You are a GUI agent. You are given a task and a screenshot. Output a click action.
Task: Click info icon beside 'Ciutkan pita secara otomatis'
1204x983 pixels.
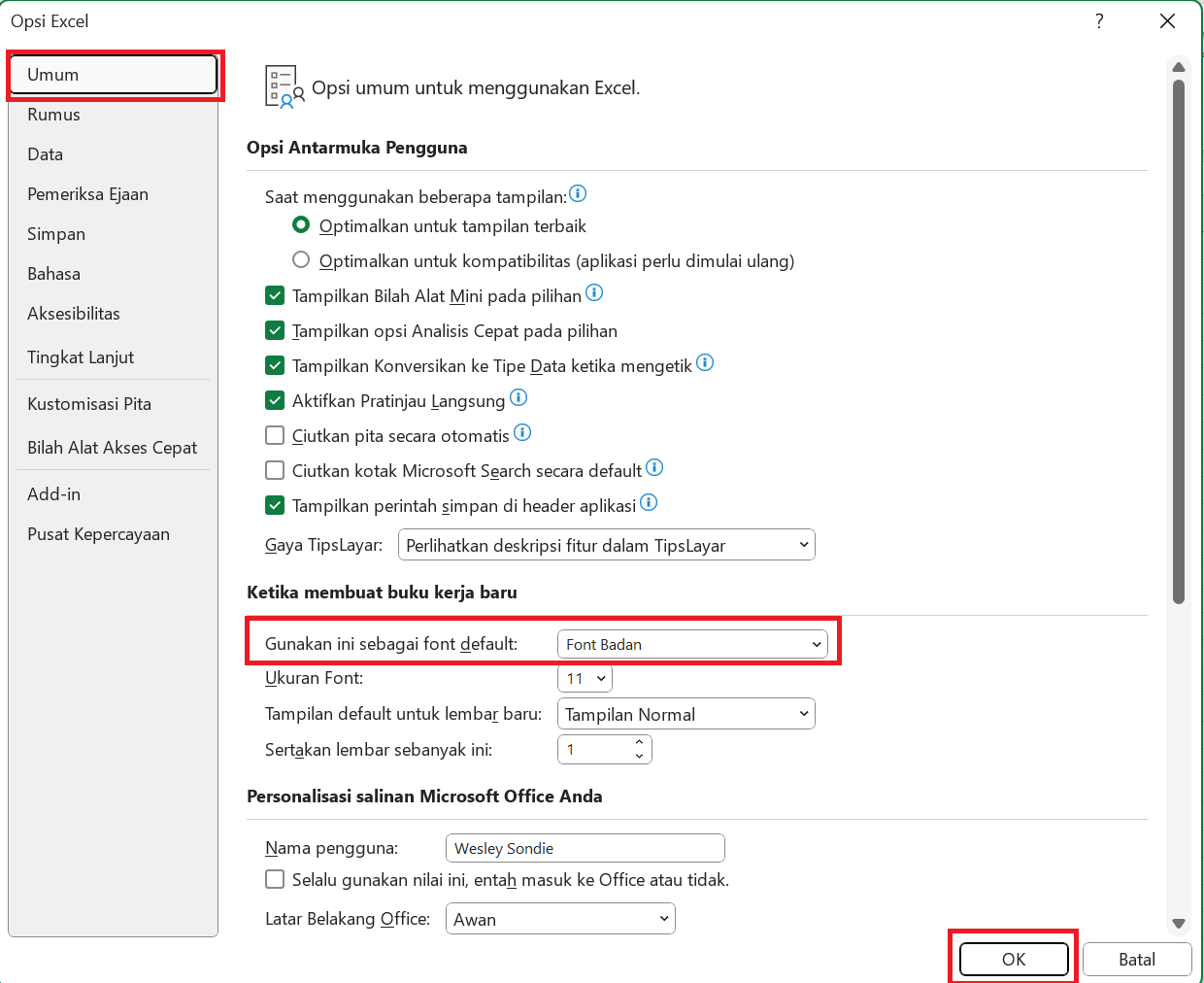522,432
